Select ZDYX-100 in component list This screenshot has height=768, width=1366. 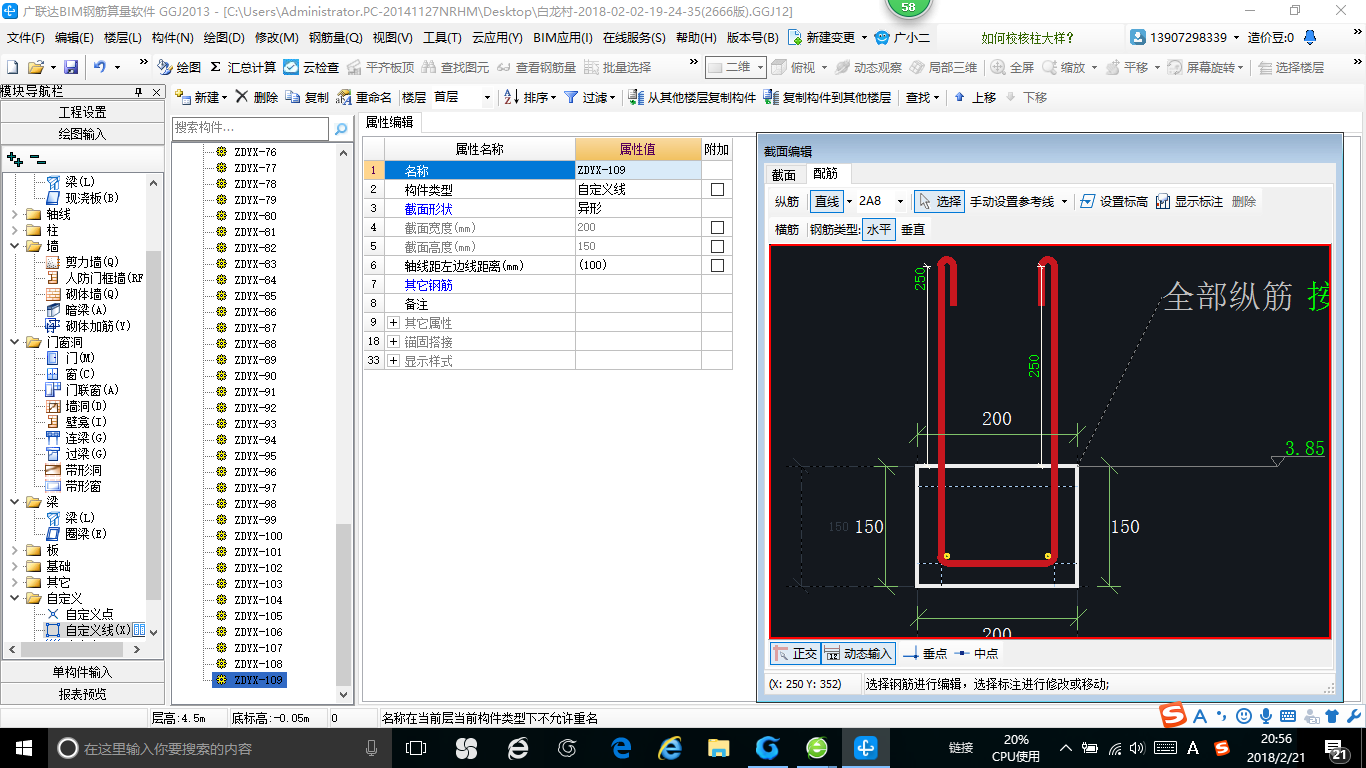(258, 536)
